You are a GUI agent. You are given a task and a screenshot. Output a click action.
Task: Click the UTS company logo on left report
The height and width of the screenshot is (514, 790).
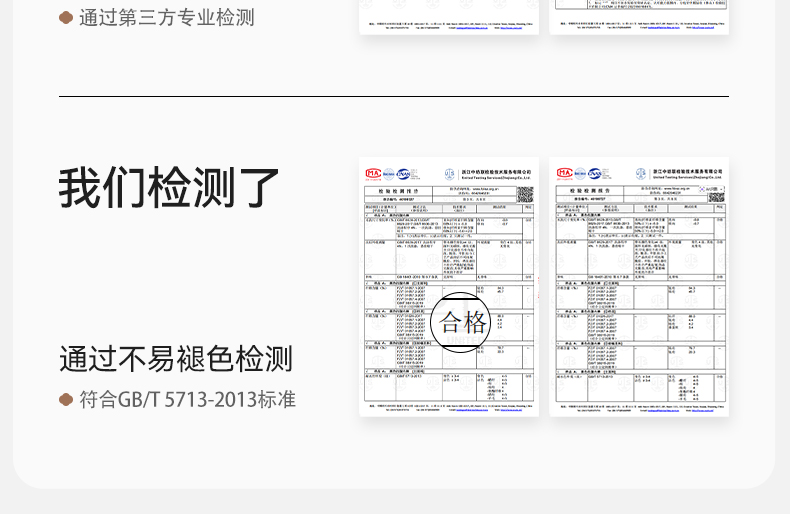(449, 172)
